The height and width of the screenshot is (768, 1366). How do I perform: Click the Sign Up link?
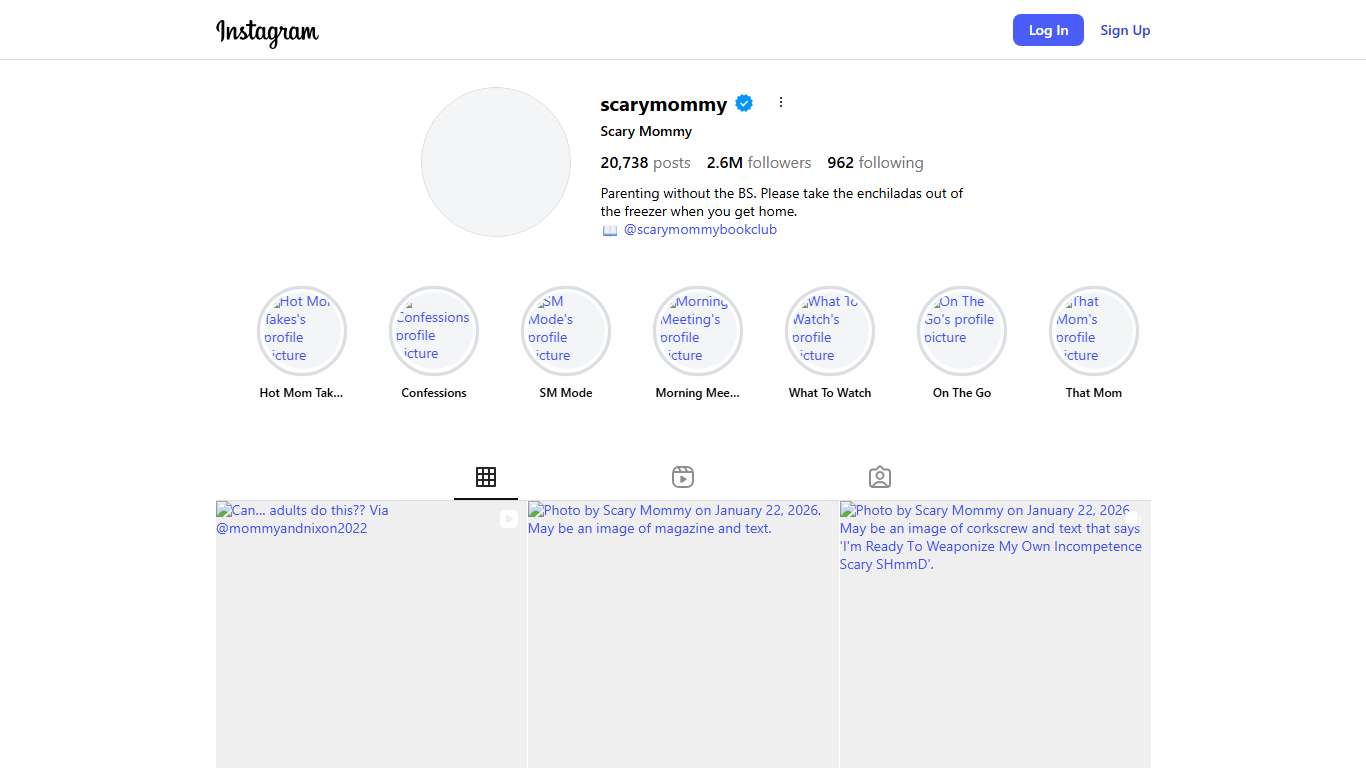coord(1125,30)
